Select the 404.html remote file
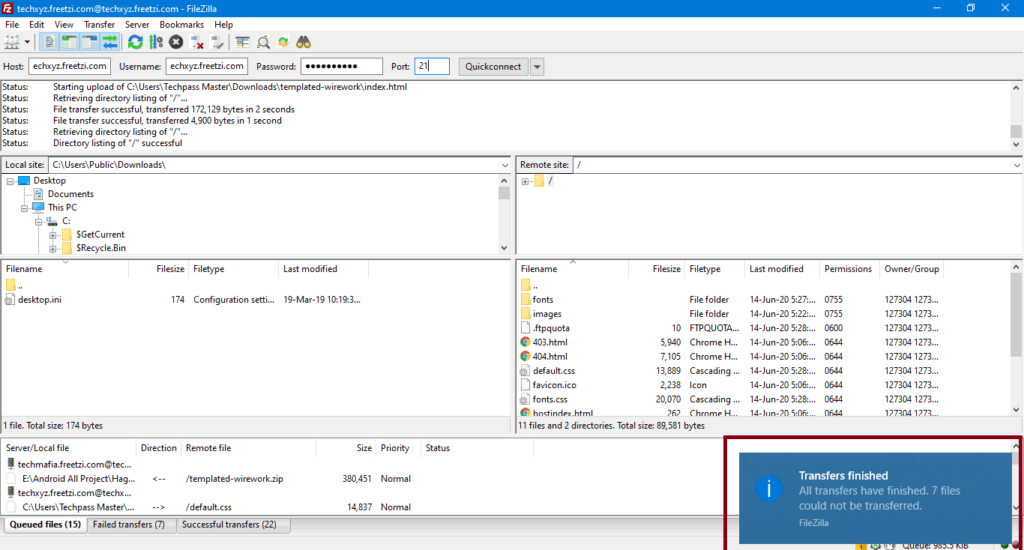The image size is (1024, 550). (x=550, y=357)
